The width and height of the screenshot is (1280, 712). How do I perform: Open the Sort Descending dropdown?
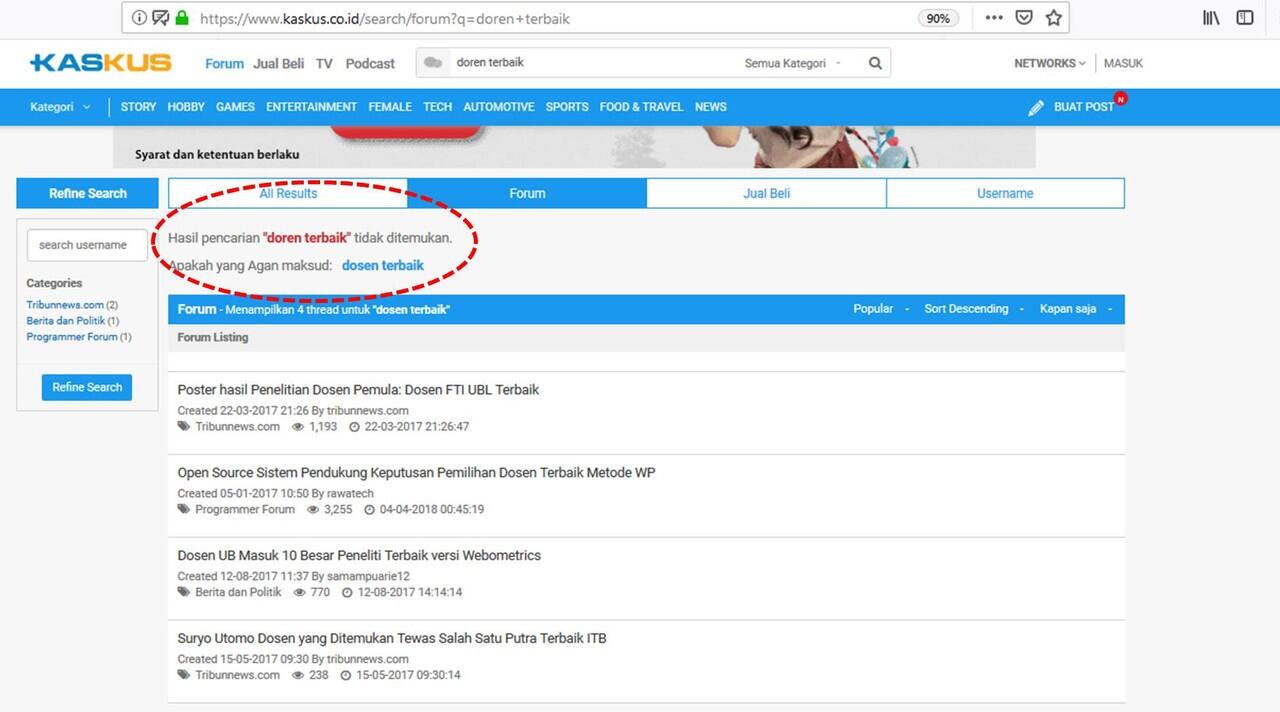pos(974,309)
